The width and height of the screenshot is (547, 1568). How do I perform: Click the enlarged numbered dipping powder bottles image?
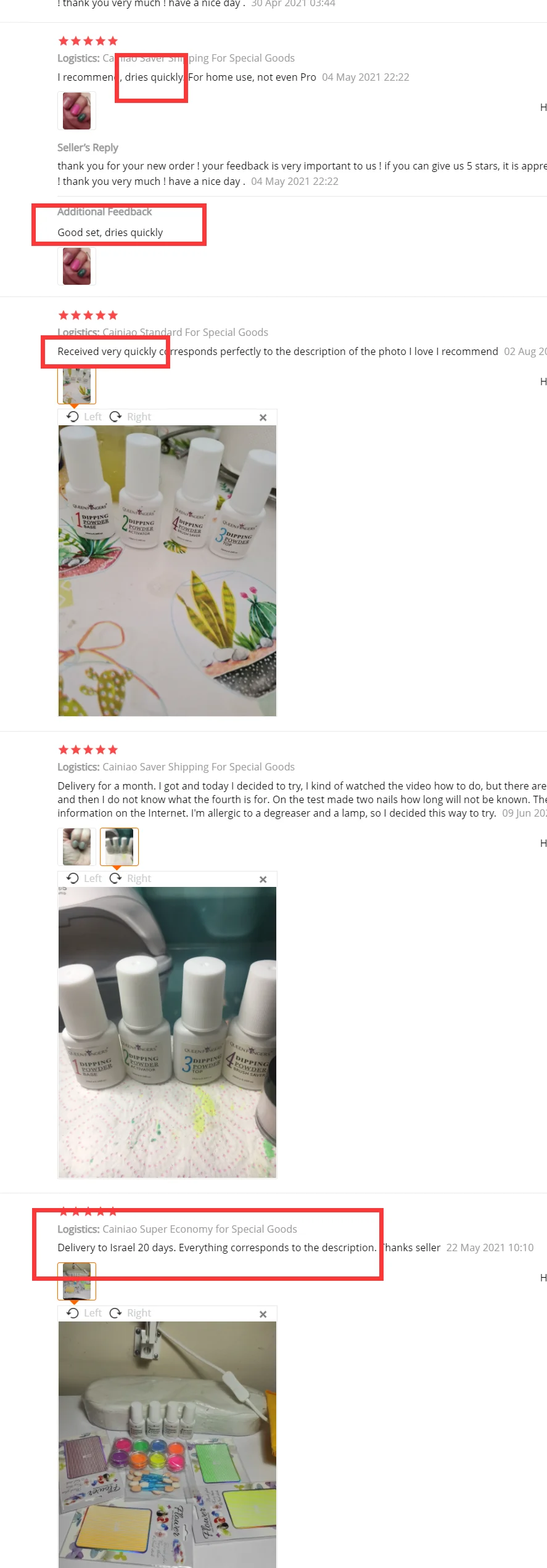(167, 571)
